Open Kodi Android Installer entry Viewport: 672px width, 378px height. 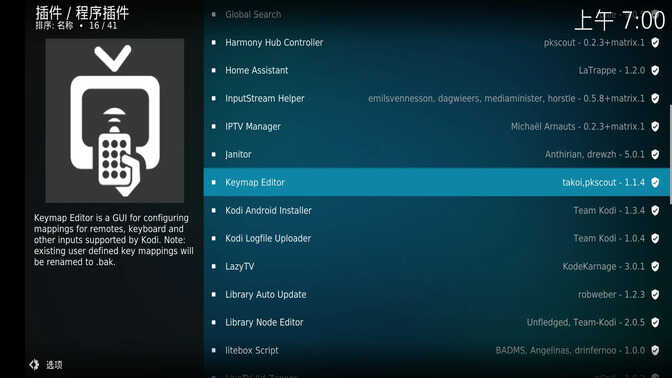click(436, 210)
